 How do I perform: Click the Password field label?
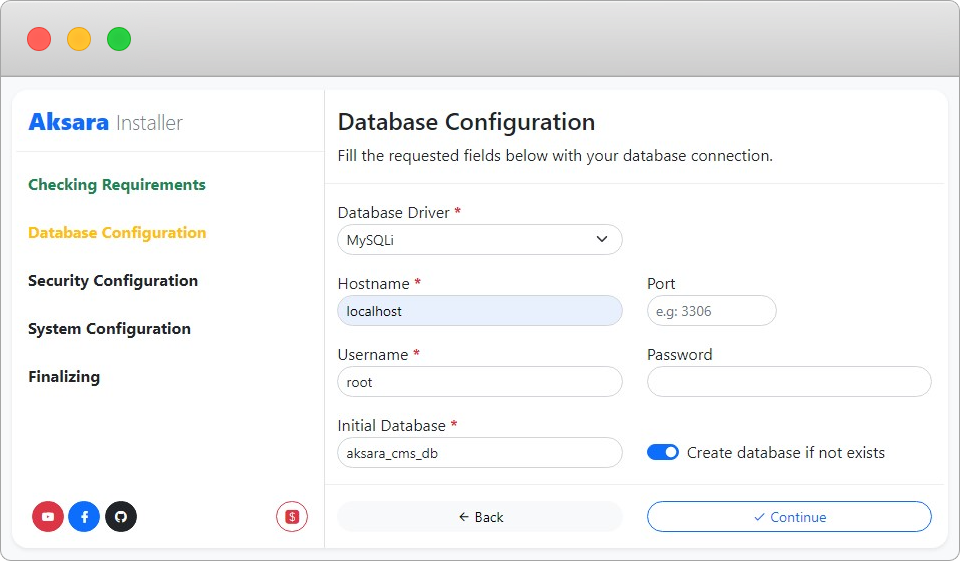680,355
